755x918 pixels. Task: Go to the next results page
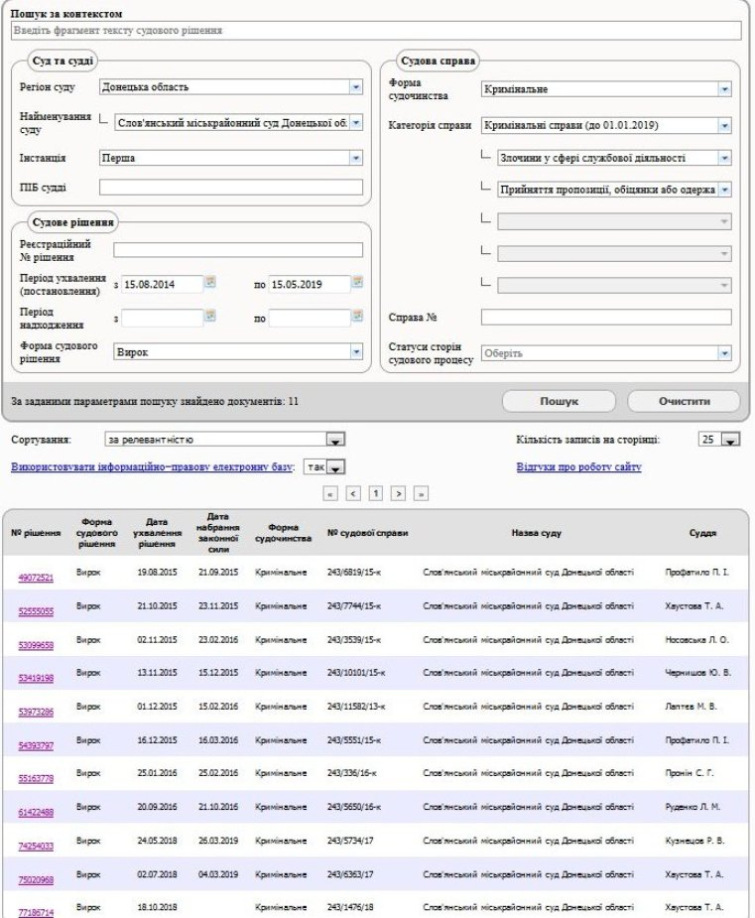pyautogui.click(x=399, y=493)
